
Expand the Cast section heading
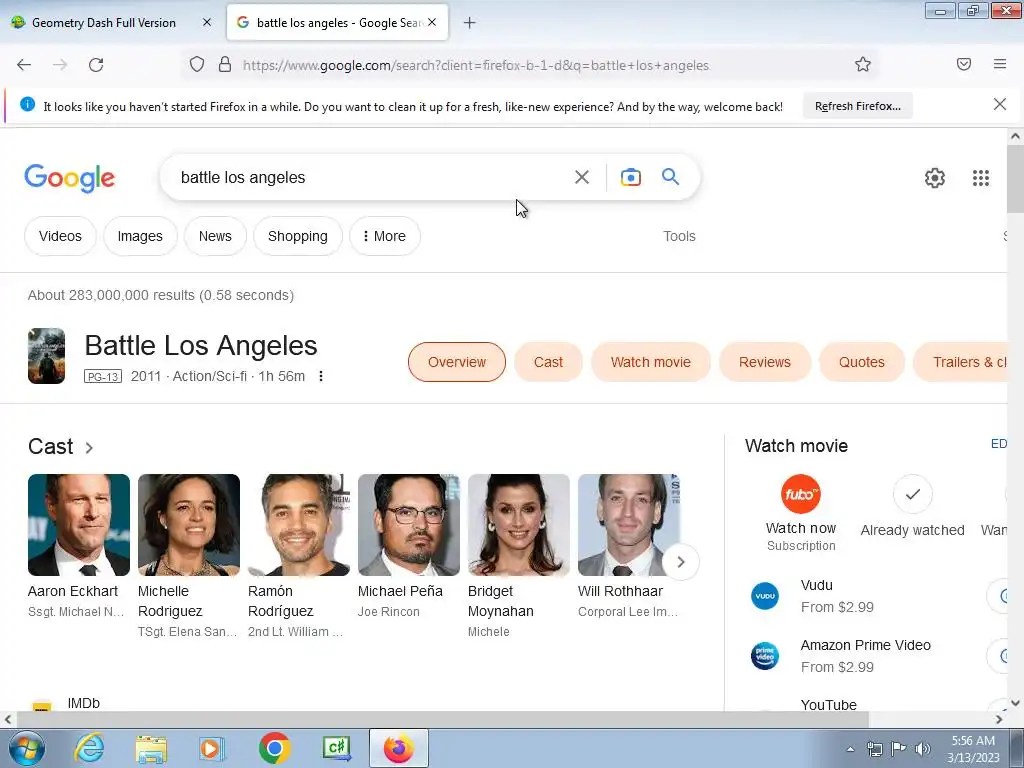(x=61, y=447)
